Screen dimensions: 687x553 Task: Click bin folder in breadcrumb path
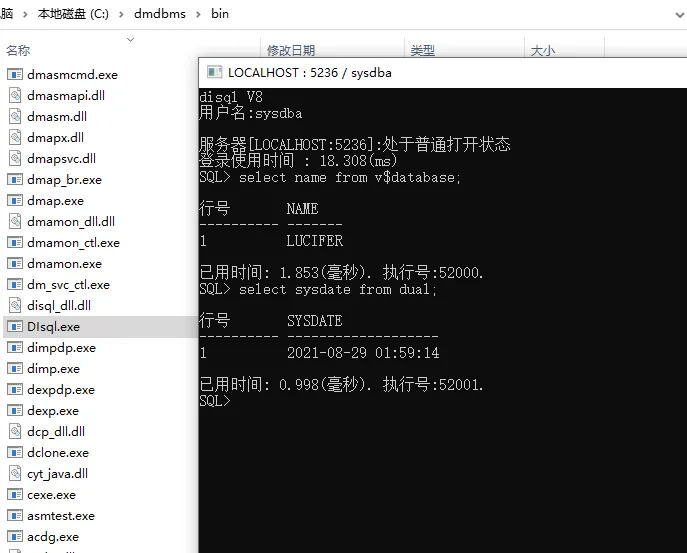tap(220, 14)
